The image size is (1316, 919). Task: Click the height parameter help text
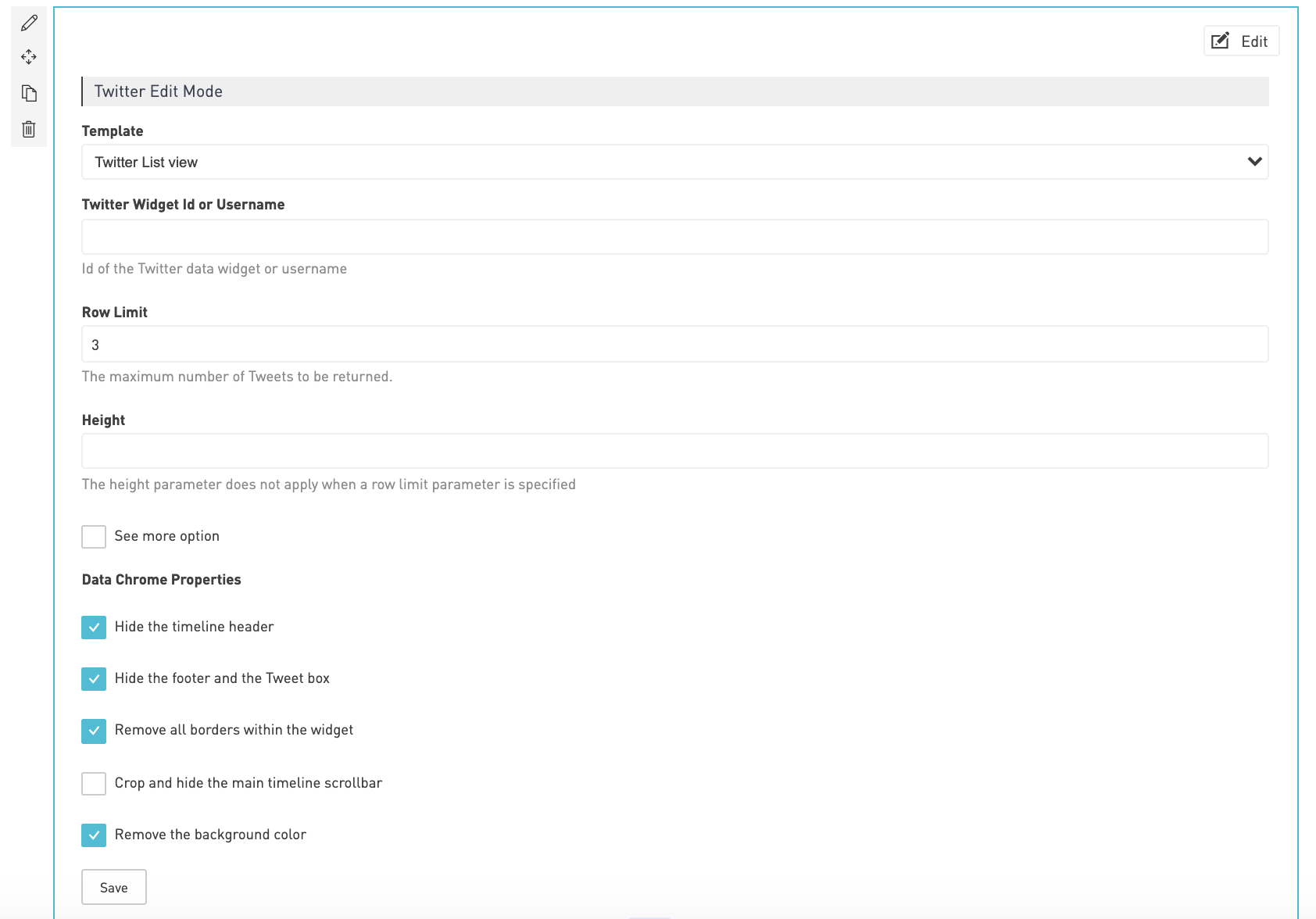(329, 485)
